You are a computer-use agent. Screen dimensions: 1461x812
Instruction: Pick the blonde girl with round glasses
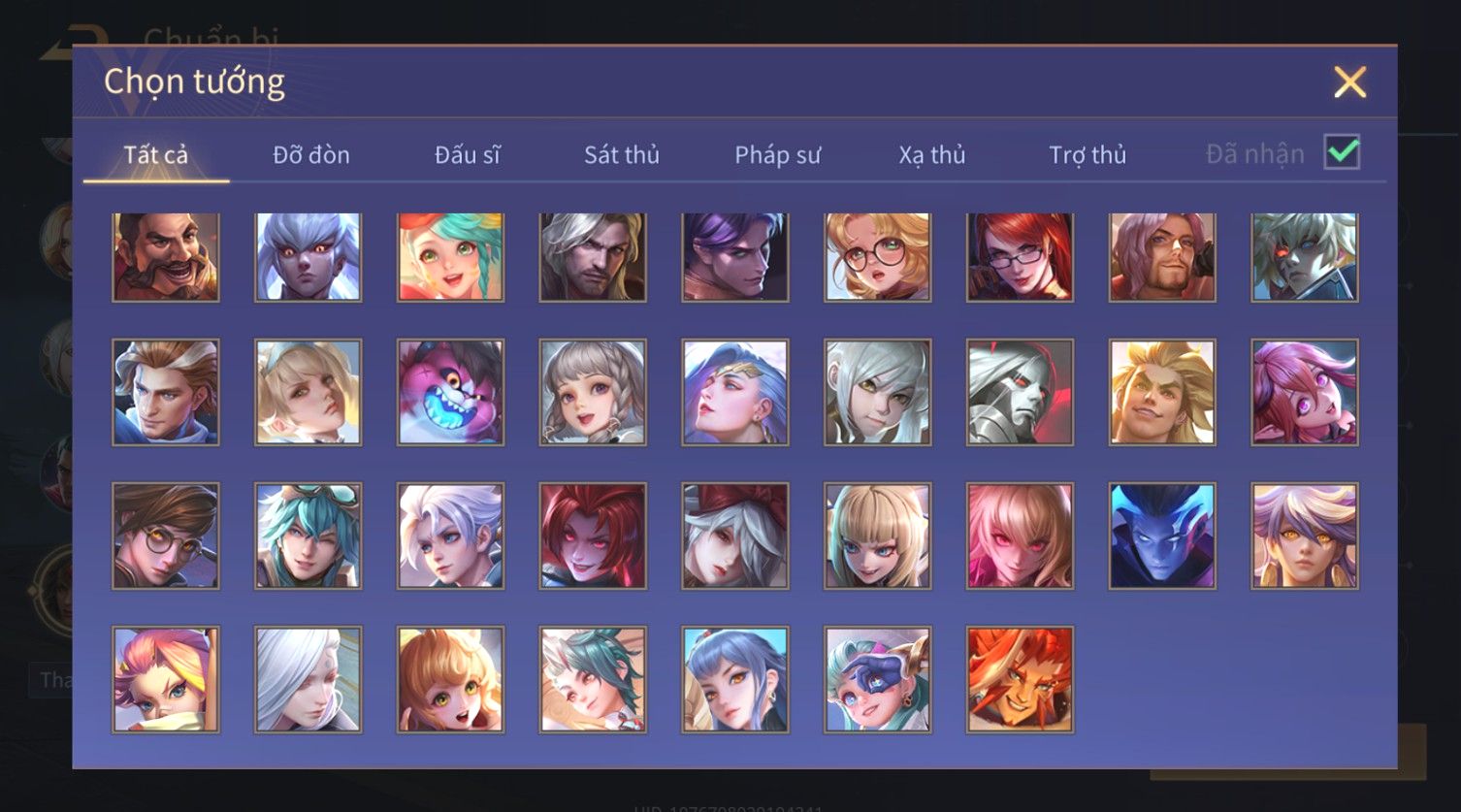coord(877,257)
